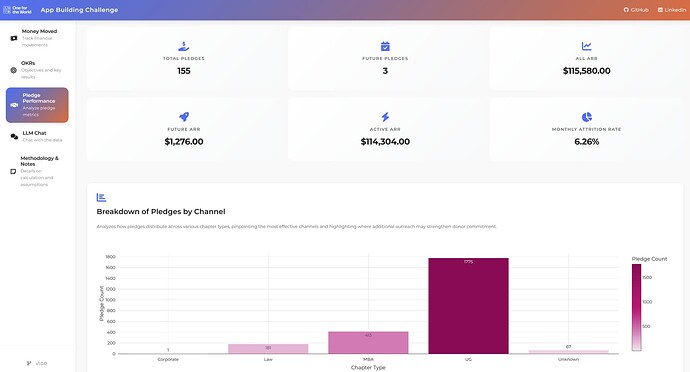Viewport: 690px width, 372px height.
Task: Click the Future Pledges value 3
Action: (x=385, y=71)
